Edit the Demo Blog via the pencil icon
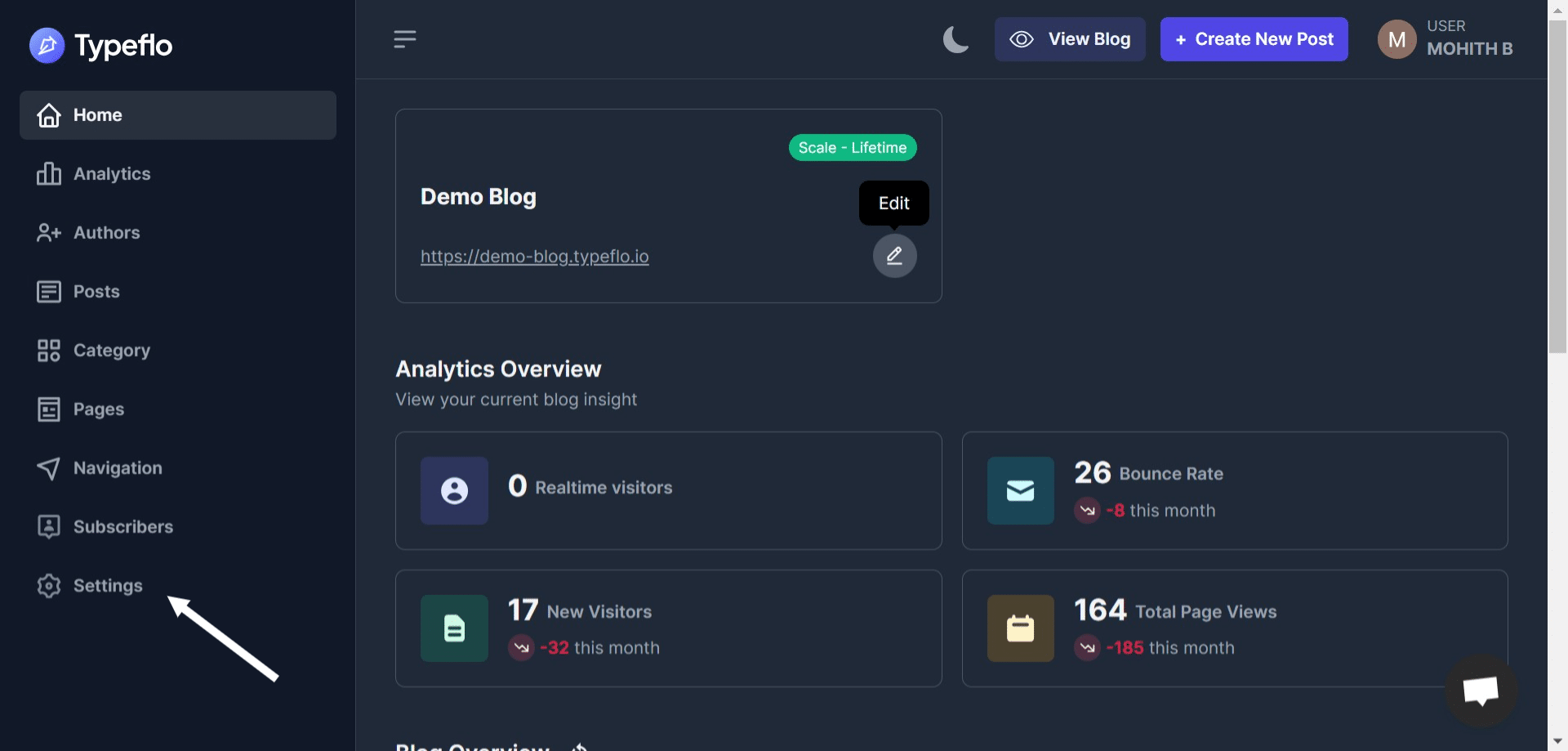Viewport: 1568px width, 751px height. point(894,255)
